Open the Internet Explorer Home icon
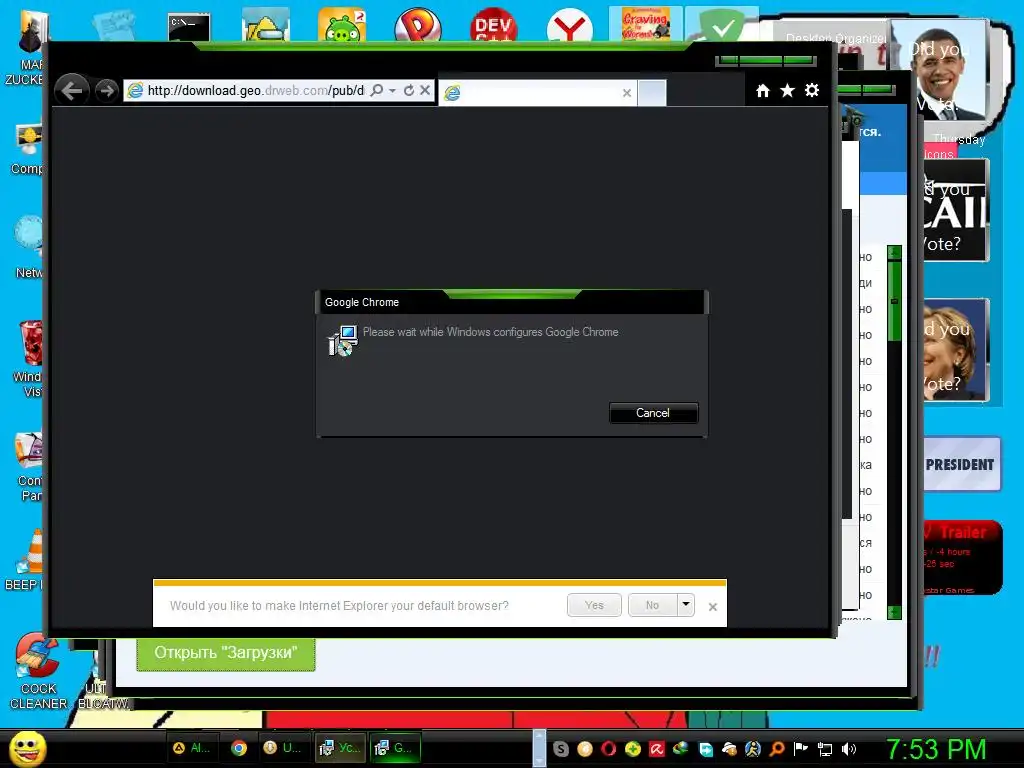Screen dimensions: 1024x768 point(763,91)
